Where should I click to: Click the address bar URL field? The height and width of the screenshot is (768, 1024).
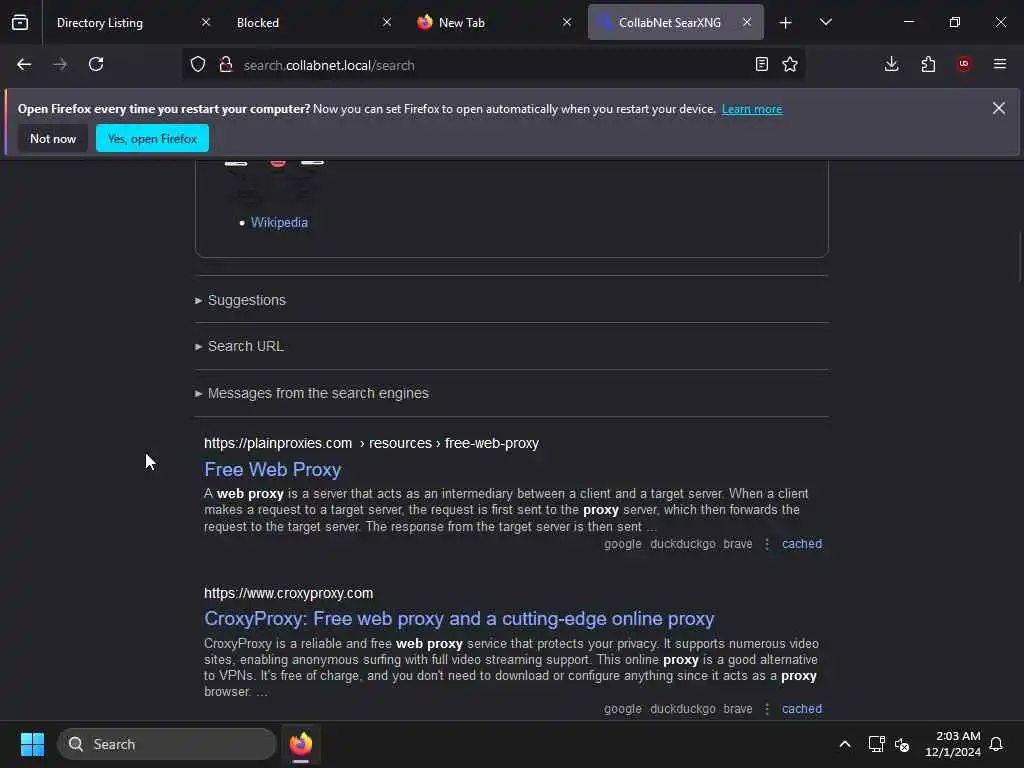coord(493,65)
